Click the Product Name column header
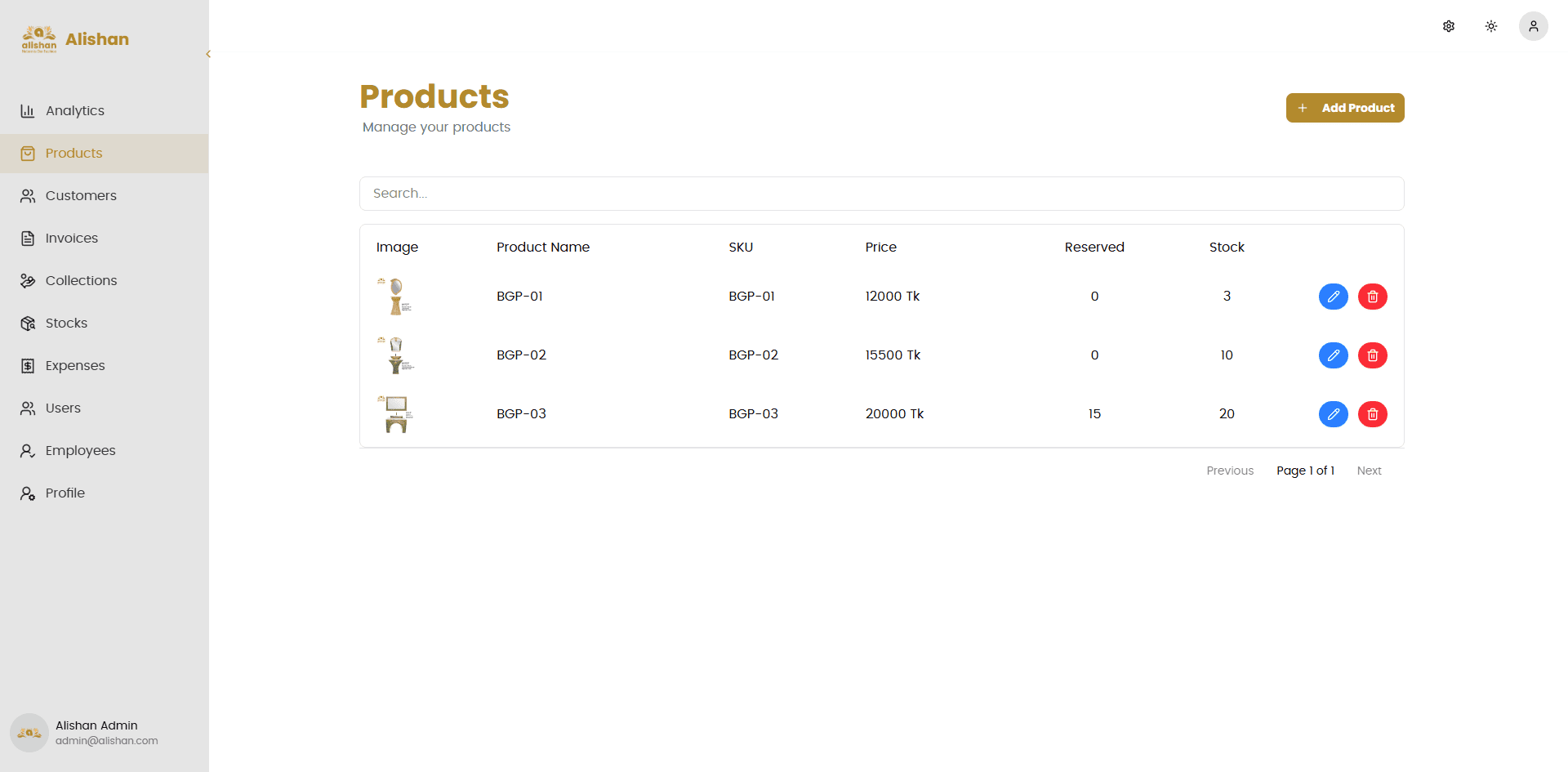The width and height of the screenshot is (1568, 772). coord(543,248)
